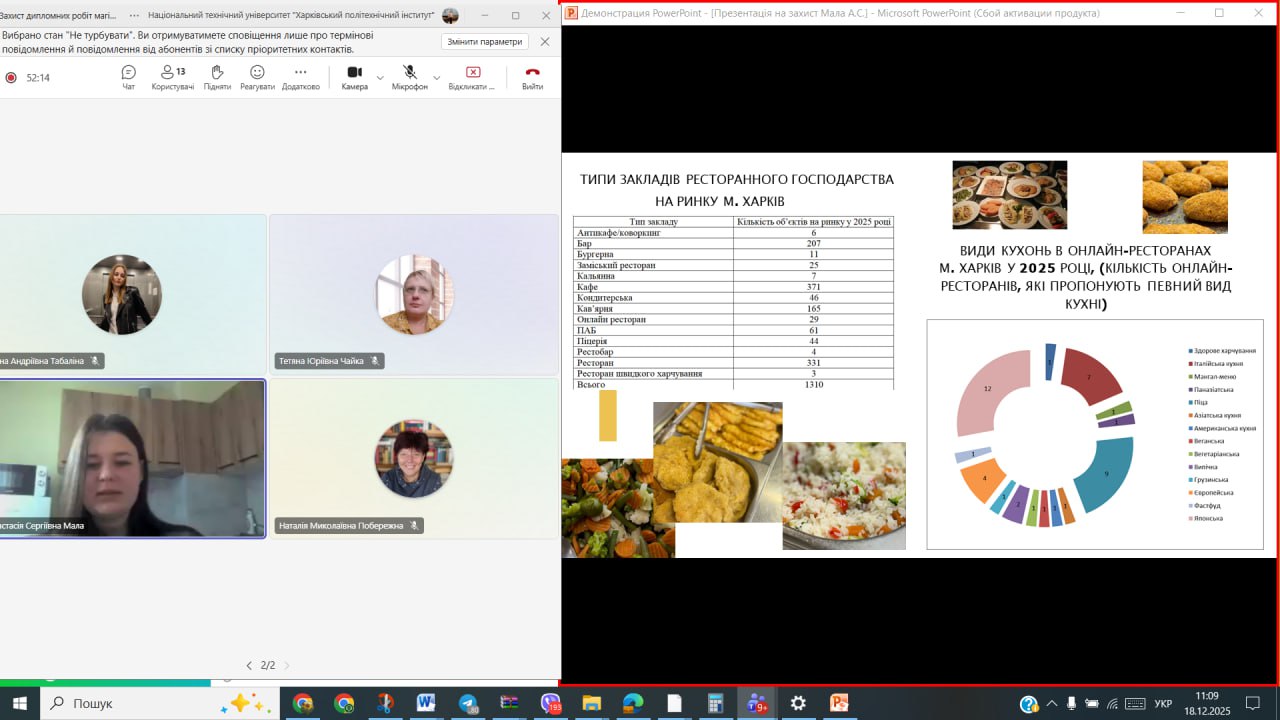Image resolution: width=1280 pixels, height=720 pixels.
Task: Open the Calculator taskbar icon
Action: coord(715,703)
